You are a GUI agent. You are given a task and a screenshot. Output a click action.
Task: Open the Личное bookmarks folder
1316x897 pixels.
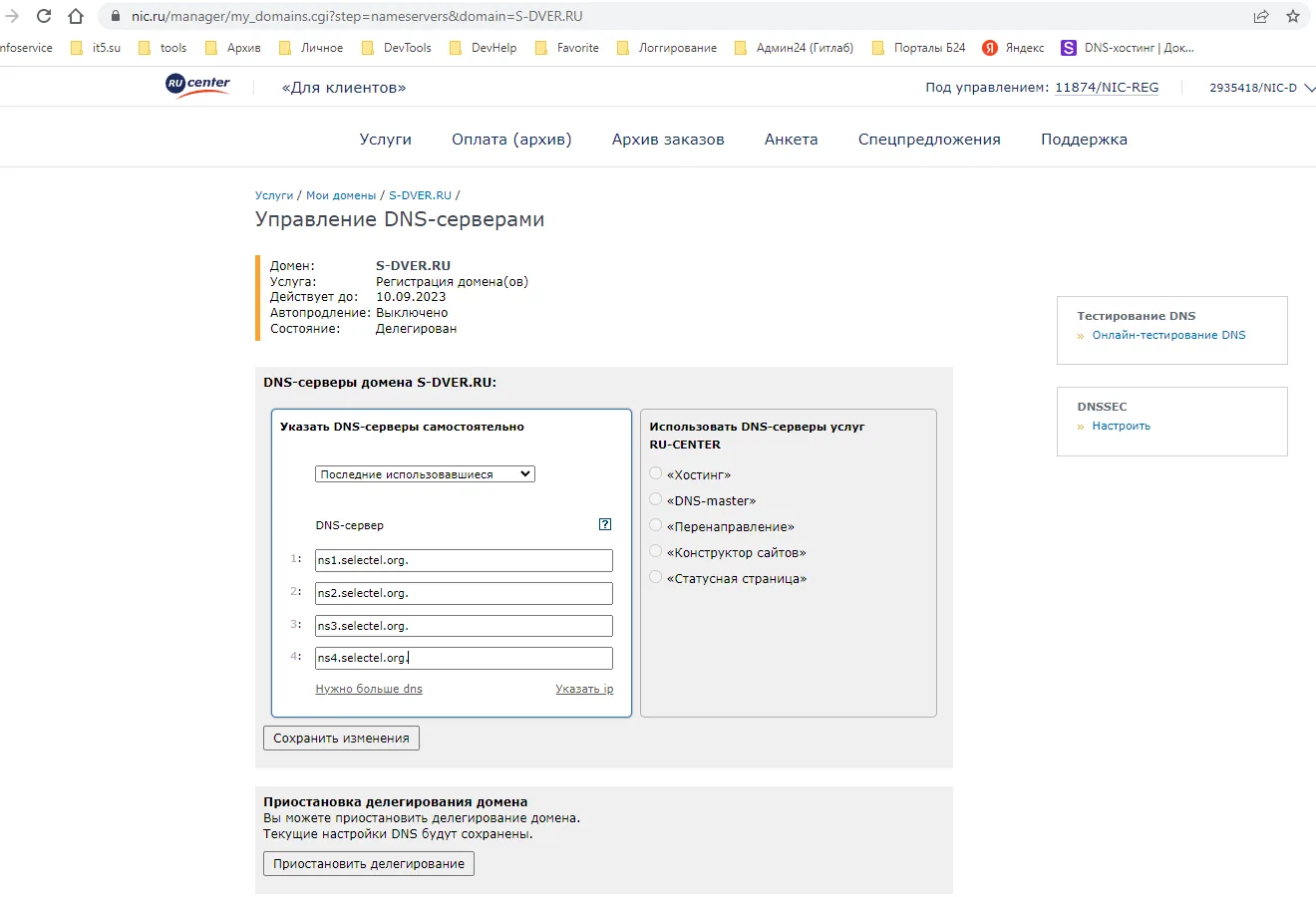tap(311, 48)
